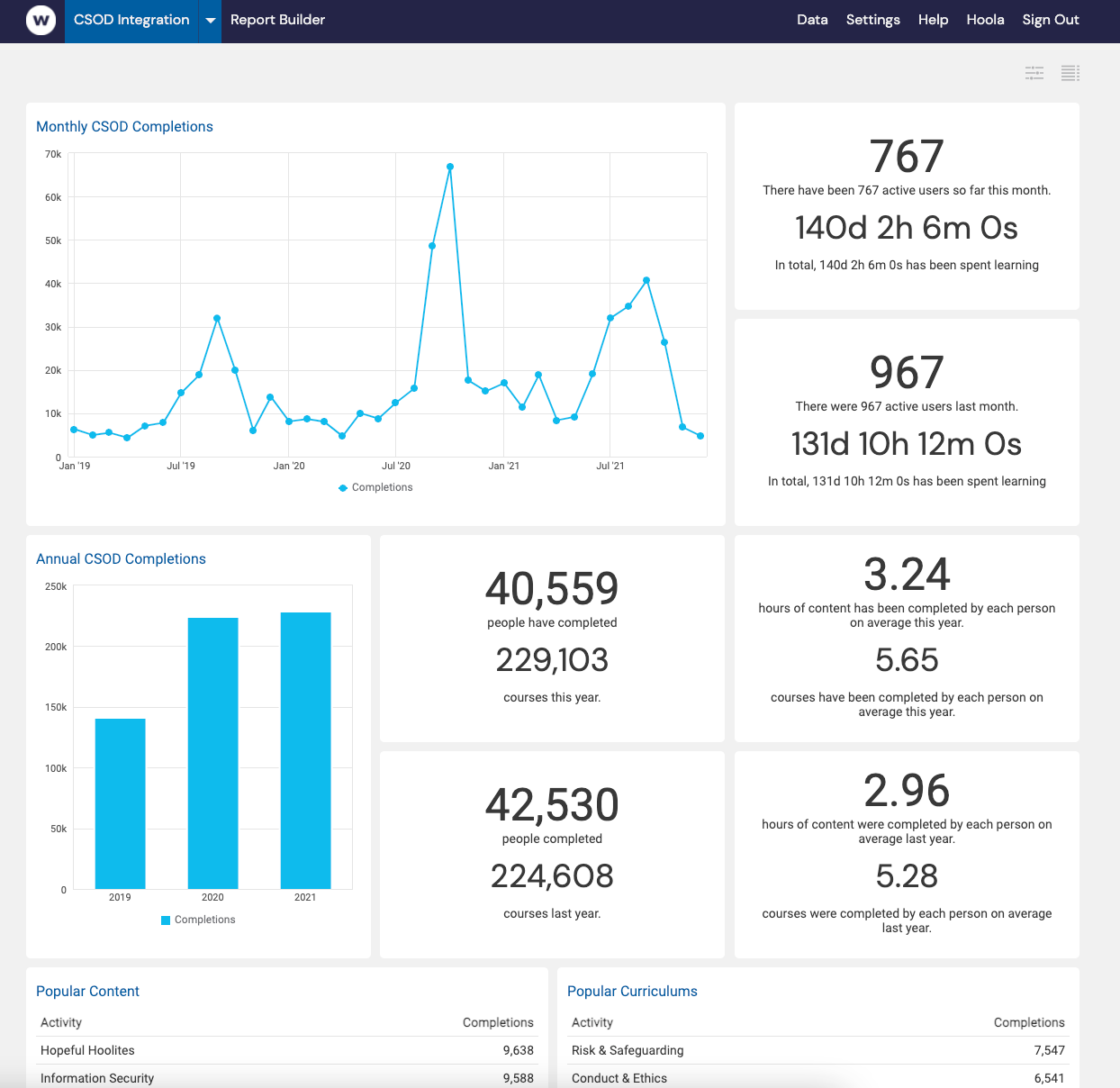Image resolution: width=1120 pixels, height=1088 pixels.
Task: Click Sign Out
Action: 1050,19
